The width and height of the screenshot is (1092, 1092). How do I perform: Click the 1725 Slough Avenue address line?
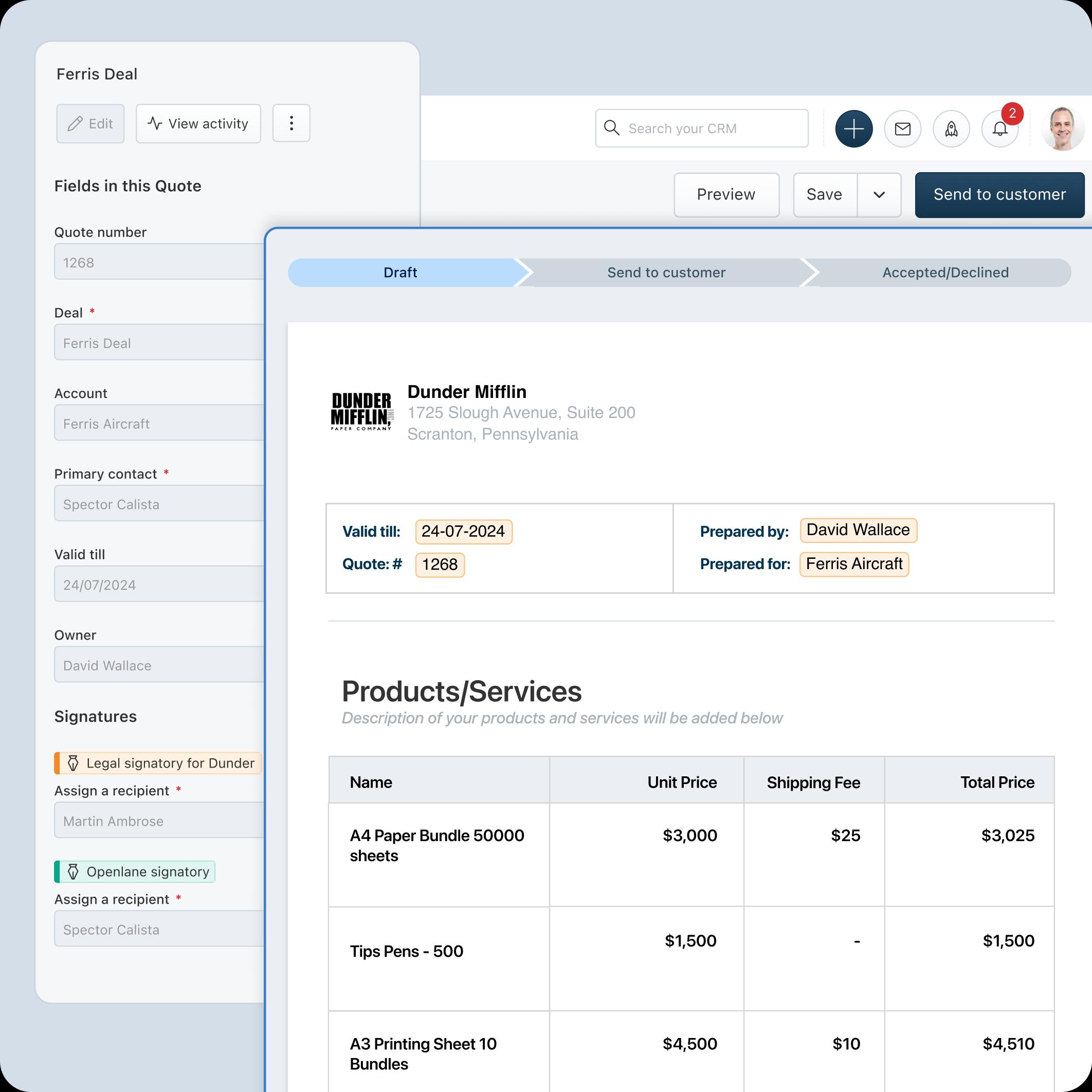point(521,413)
